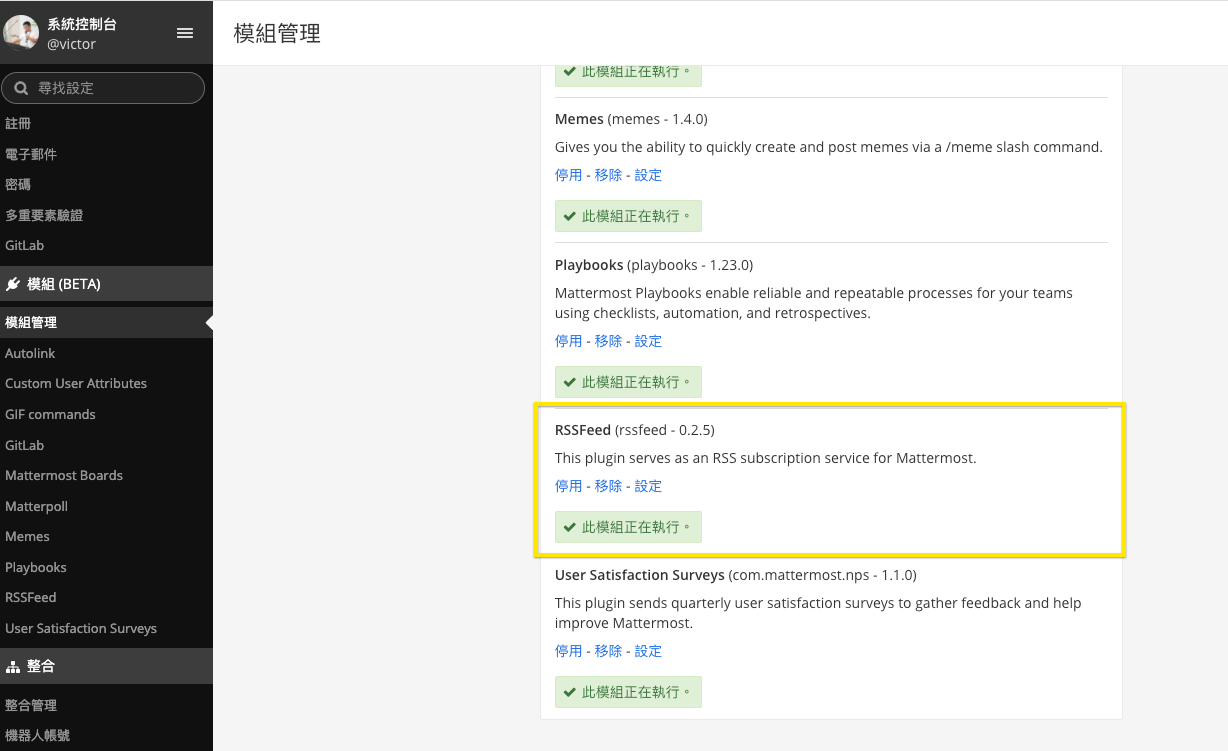This screenshot has width=1228, height=751.
Task: Go to 機器人帳號 in the sidebar
Action: [37, 735]
